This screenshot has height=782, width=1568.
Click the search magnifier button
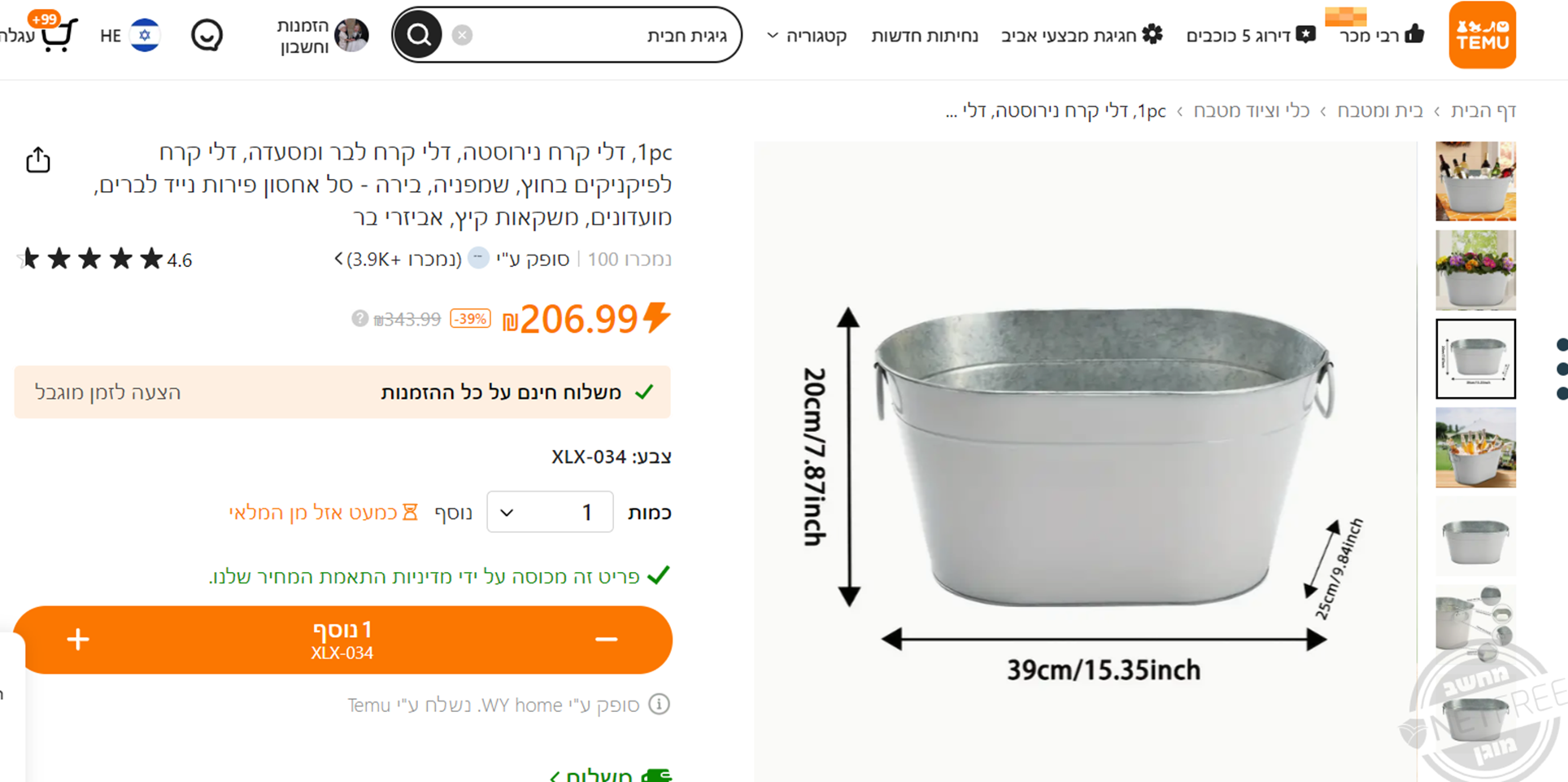(419, 35)
